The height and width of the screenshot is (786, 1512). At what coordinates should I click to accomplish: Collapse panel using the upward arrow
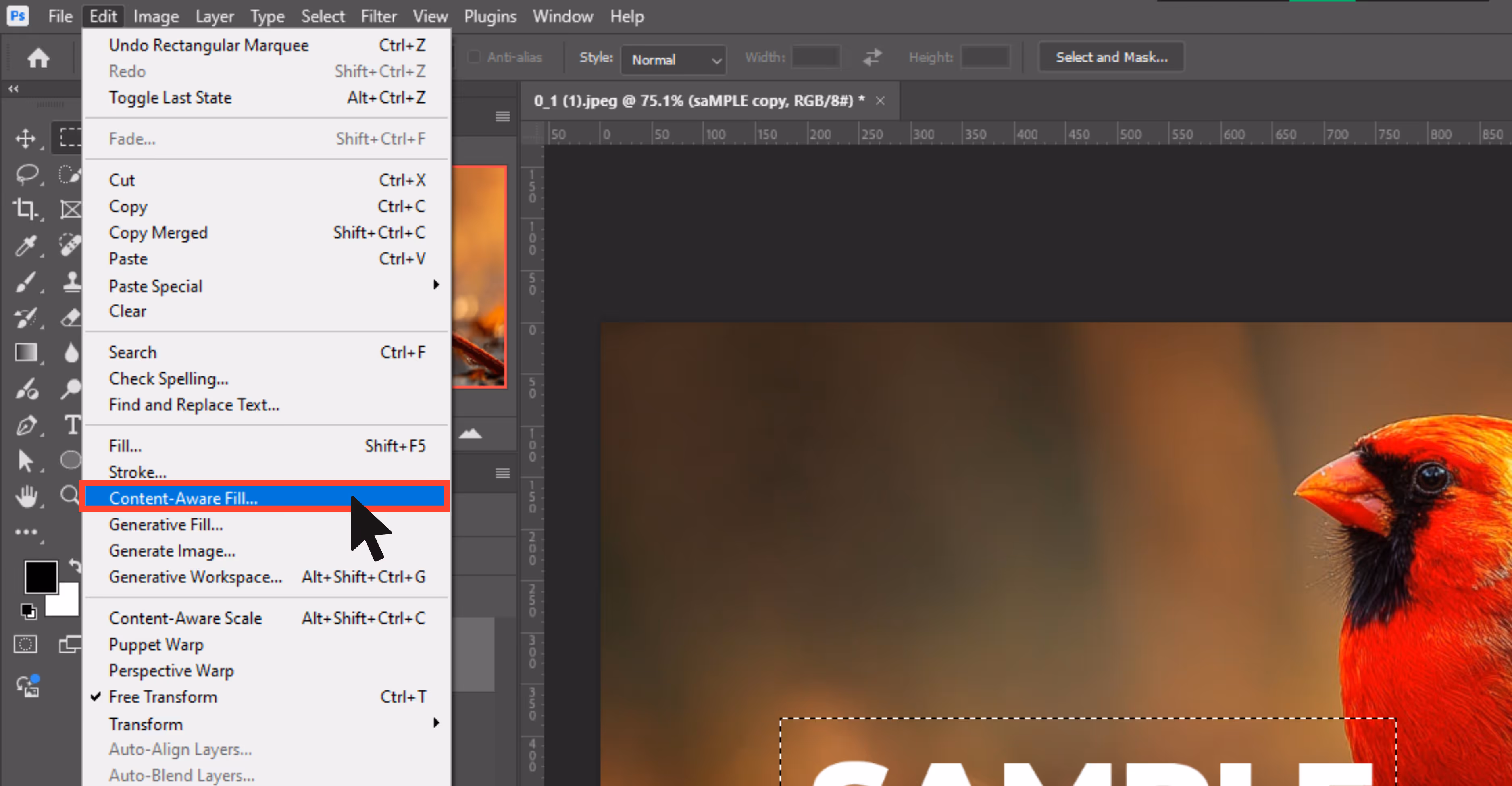(x=470, y=433)
